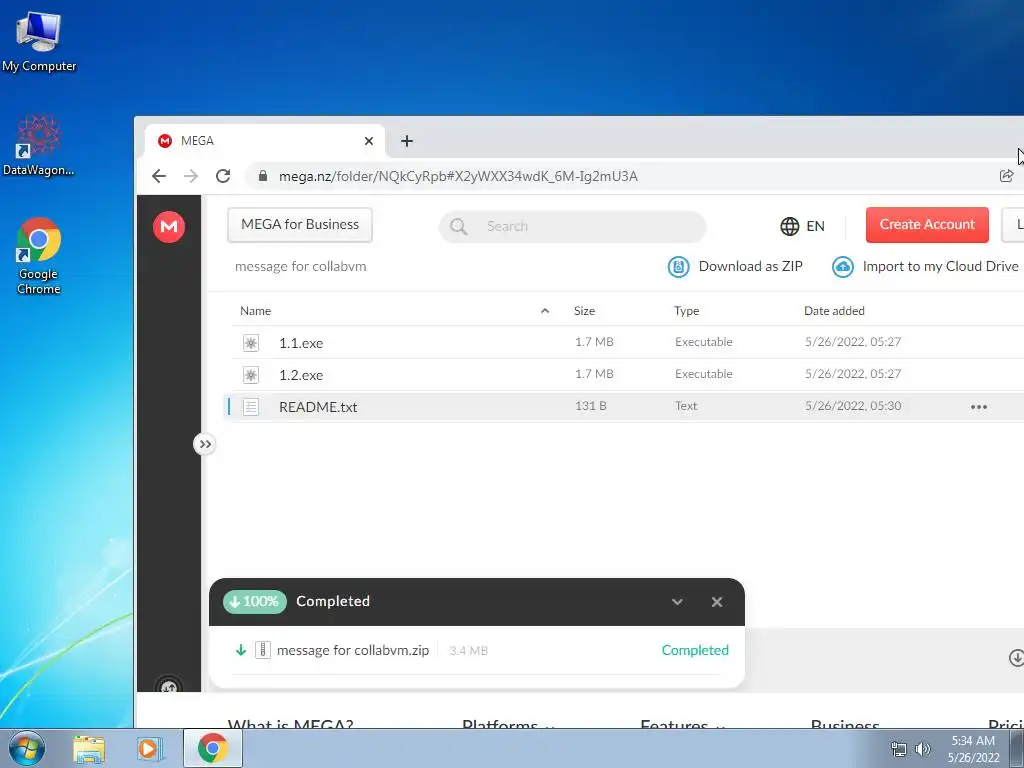Click the 100% download progress badge
Viewport: 1024px width, 768px height.
tap(255, 601)
